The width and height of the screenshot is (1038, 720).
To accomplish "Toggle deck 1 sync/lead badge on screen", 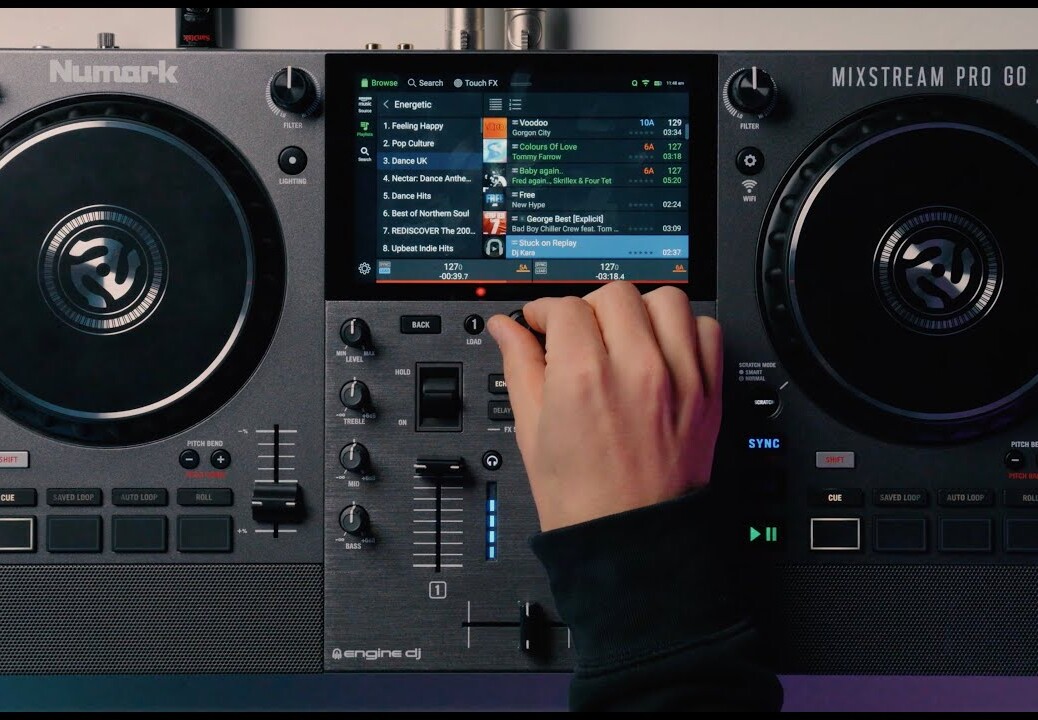I will tap(384, 267).
